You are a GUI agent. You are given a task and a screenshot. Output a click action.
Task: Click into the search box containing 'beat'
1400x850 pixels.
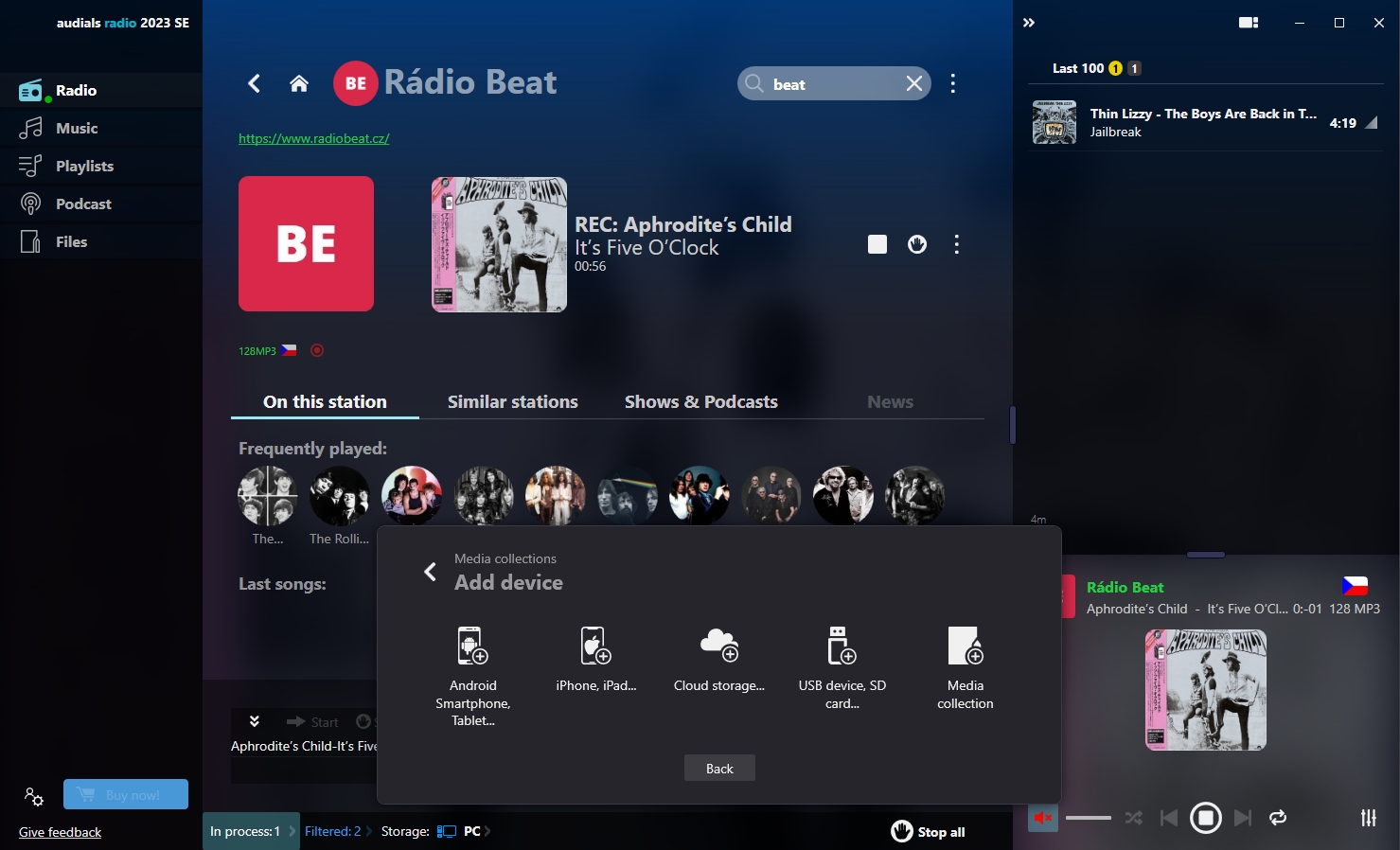pos(833,83)
